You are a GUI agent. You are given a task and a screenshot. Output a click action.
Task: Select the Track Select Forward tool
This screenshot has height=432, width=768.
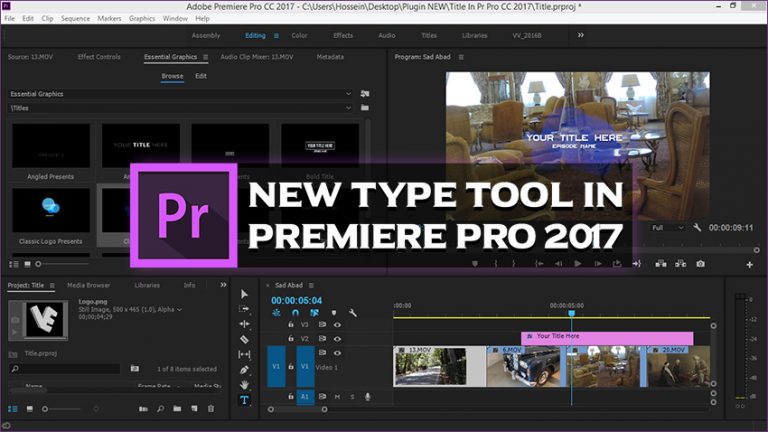(244, 309)
